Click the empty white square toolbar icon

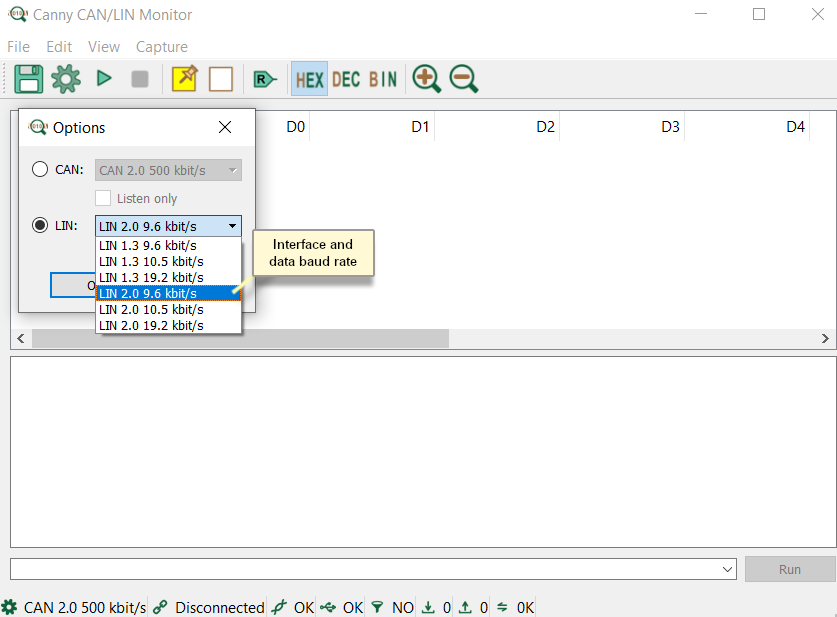[221, 79]
